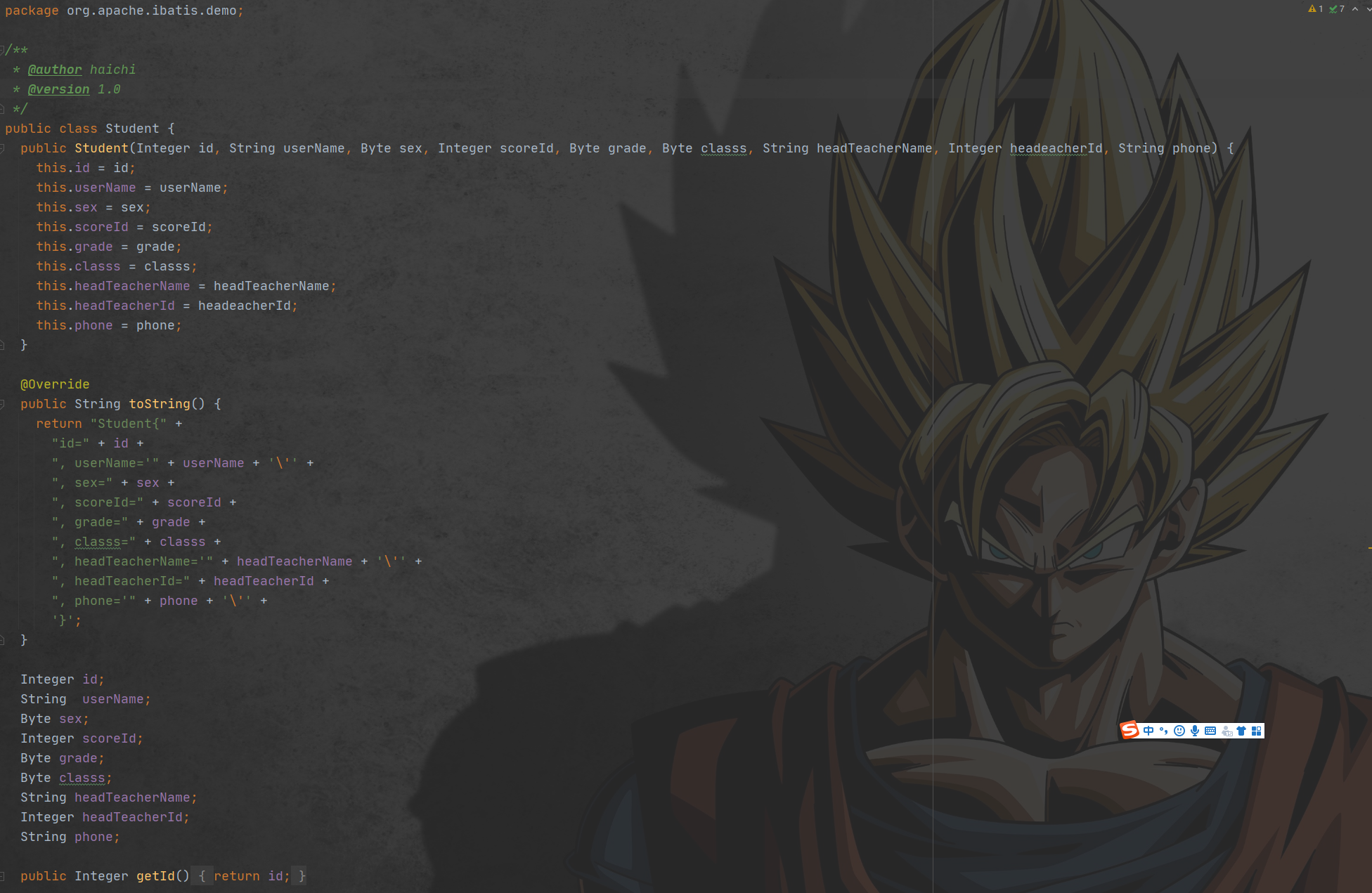
Task: Start voice input with the microphone icon
Action: click(x=1195, y=731)
